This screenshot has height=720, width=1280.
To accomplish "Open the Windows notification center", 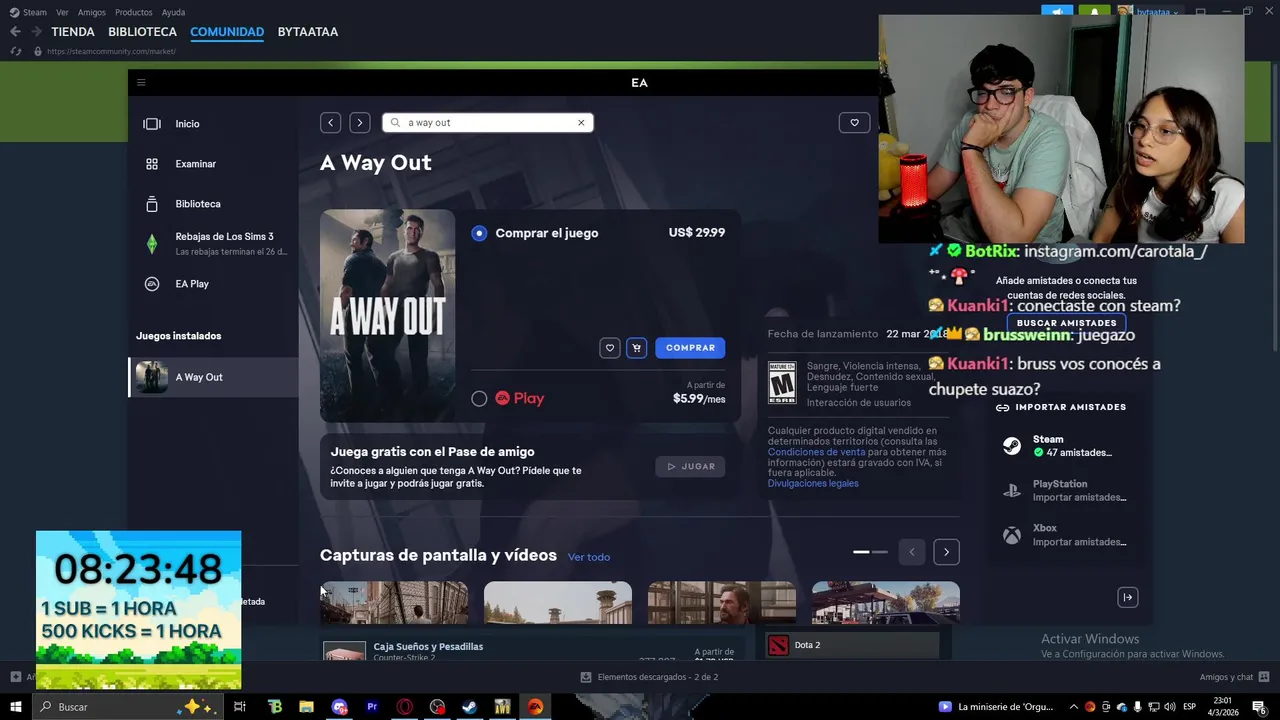I will (1259, 707).
